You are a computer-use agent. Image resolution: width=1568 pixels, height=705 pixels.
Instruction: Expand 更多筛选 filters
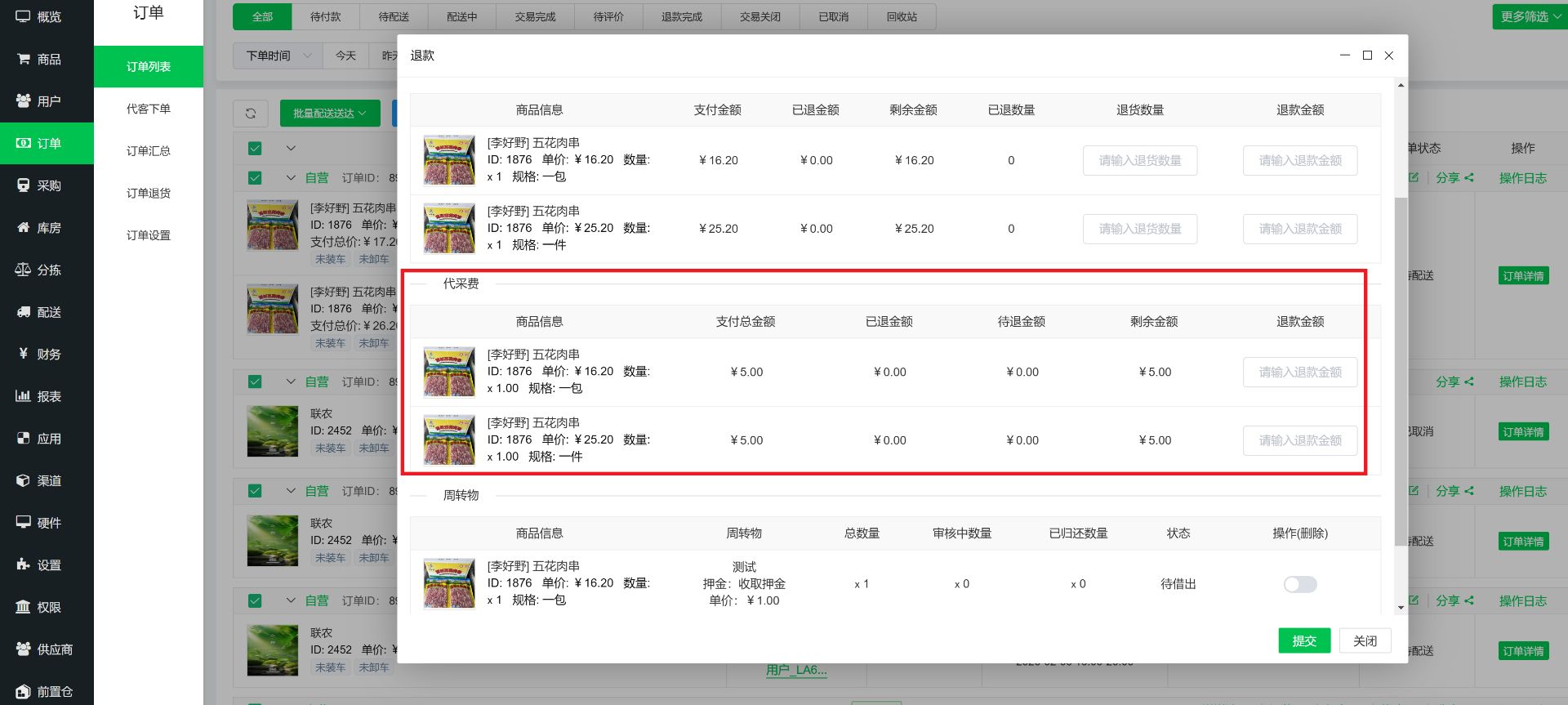[1530, 16]
